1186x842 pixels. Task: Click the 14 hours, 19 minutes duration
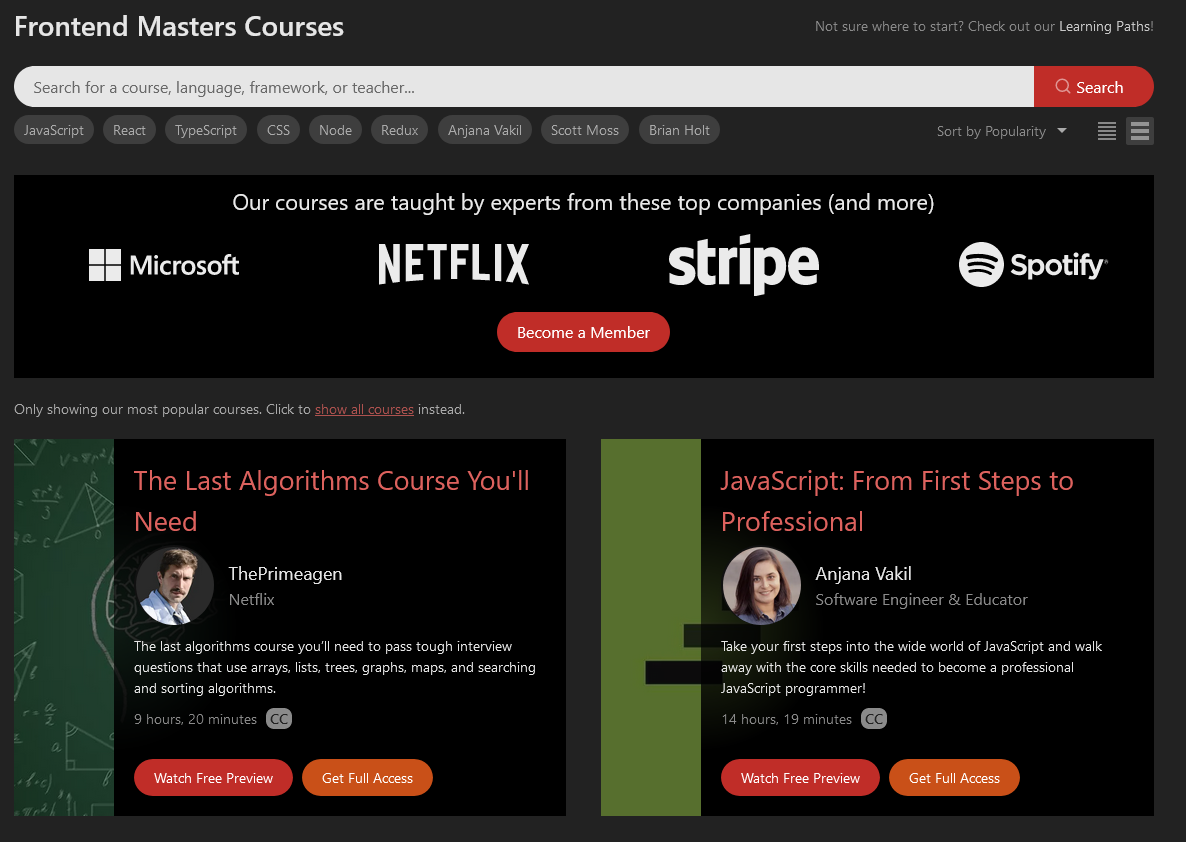tap(787, 719)
